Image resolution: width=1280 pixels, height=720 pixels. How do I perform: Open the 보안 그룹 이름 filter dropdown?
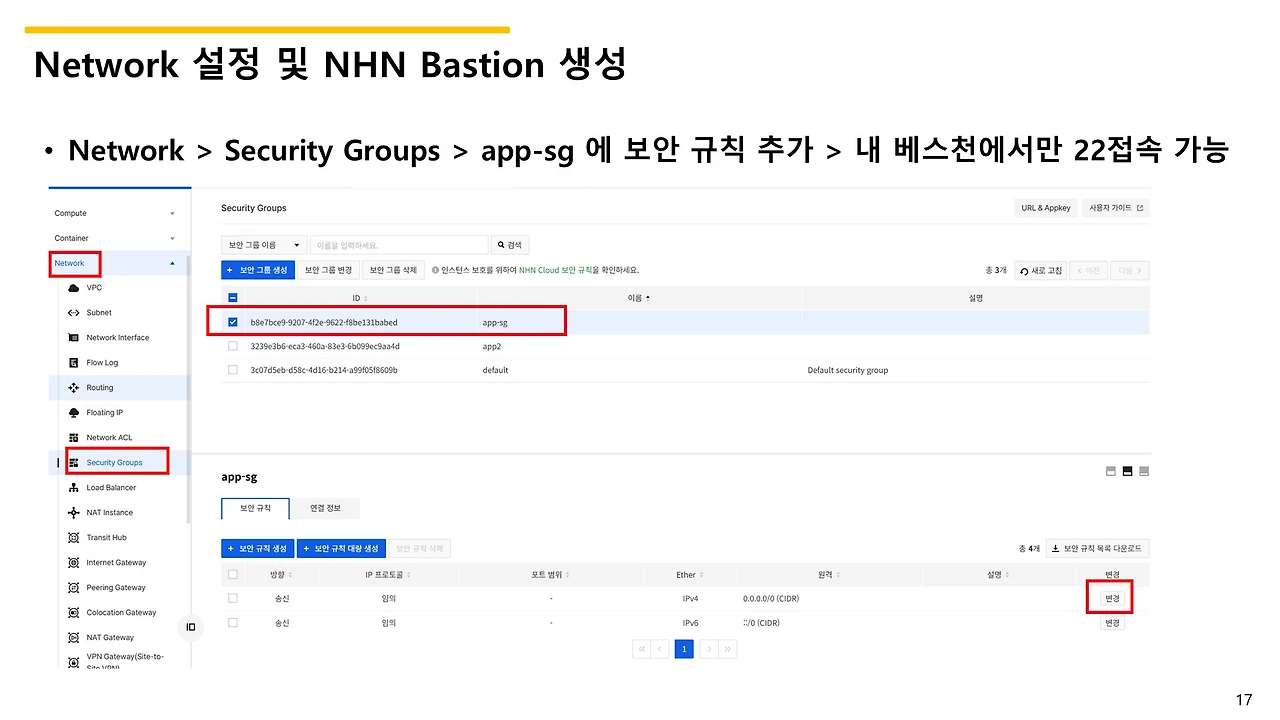pyautogui.click(x=265, y=245)
